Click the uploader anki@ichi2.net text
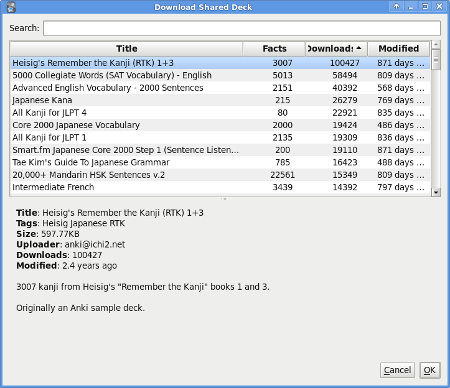The image size is (450, 388). 95,245
